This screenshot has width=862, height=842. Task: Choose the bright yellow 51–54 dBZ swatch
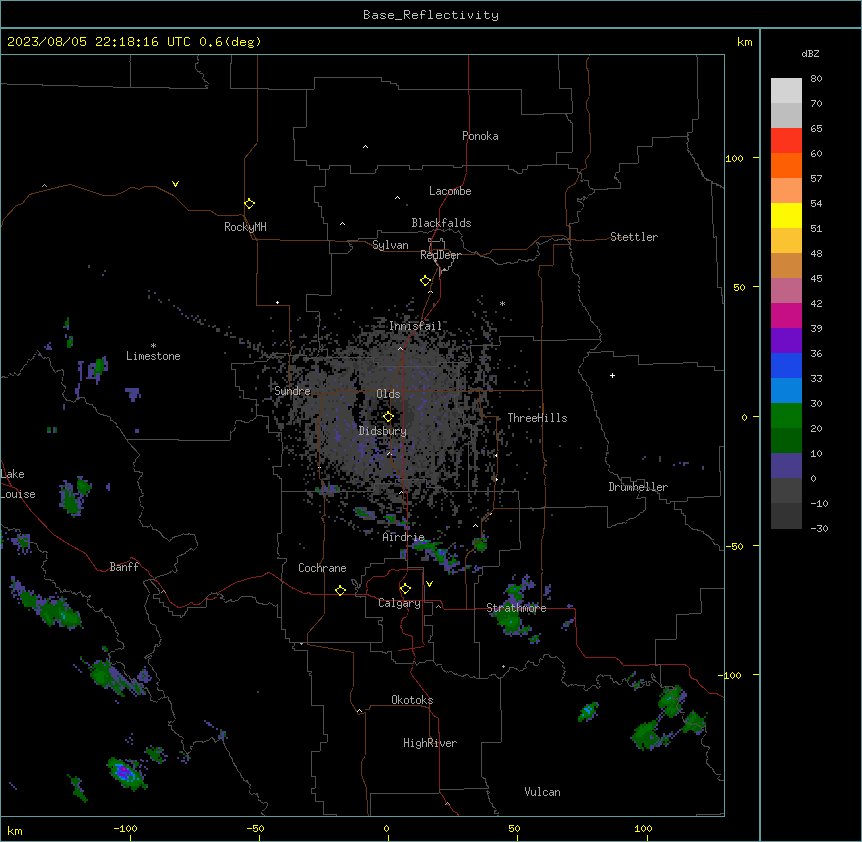(786, 215)
